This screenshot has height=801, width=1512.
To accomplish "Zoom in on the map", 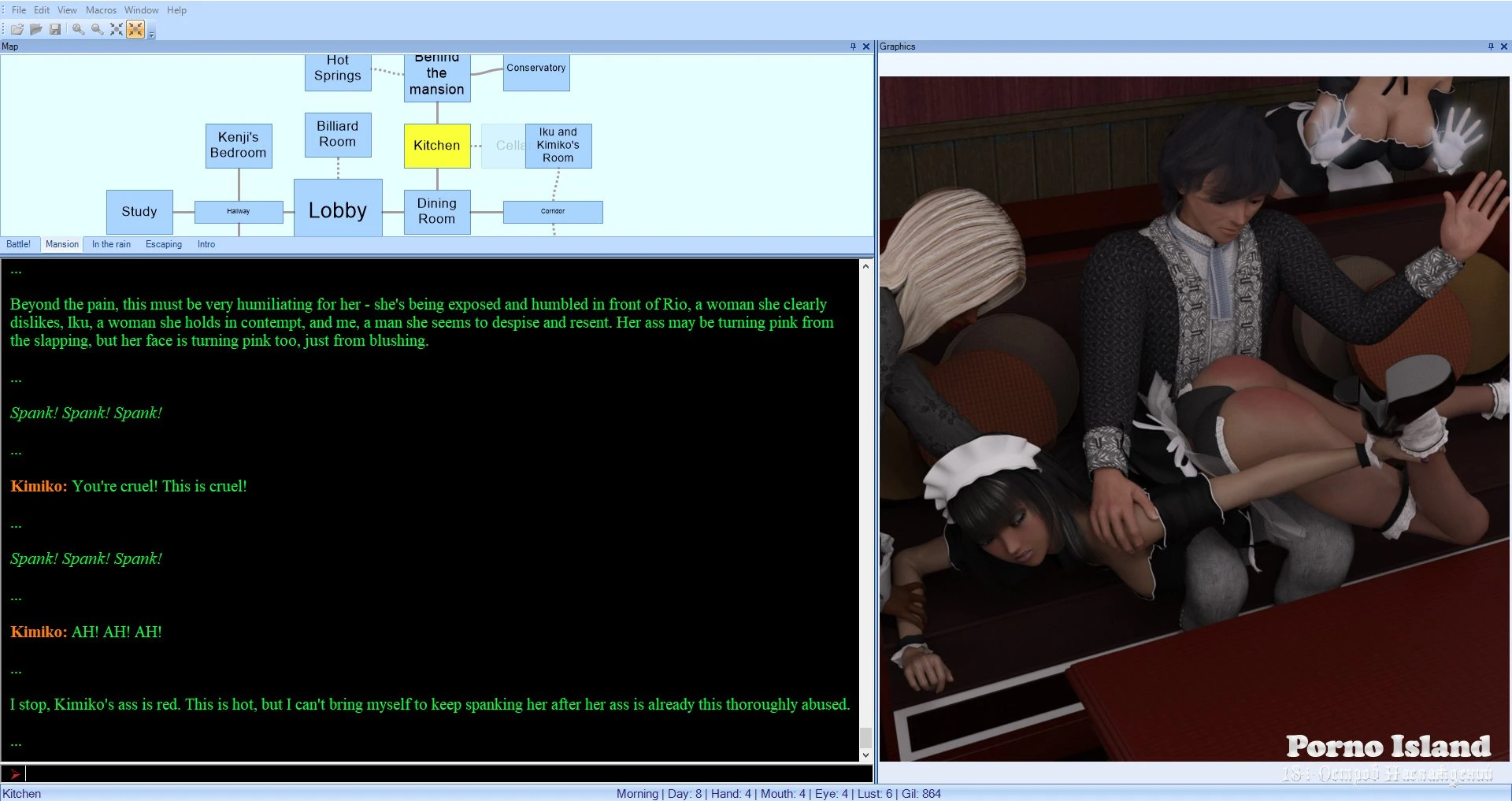I will [78, 29].
